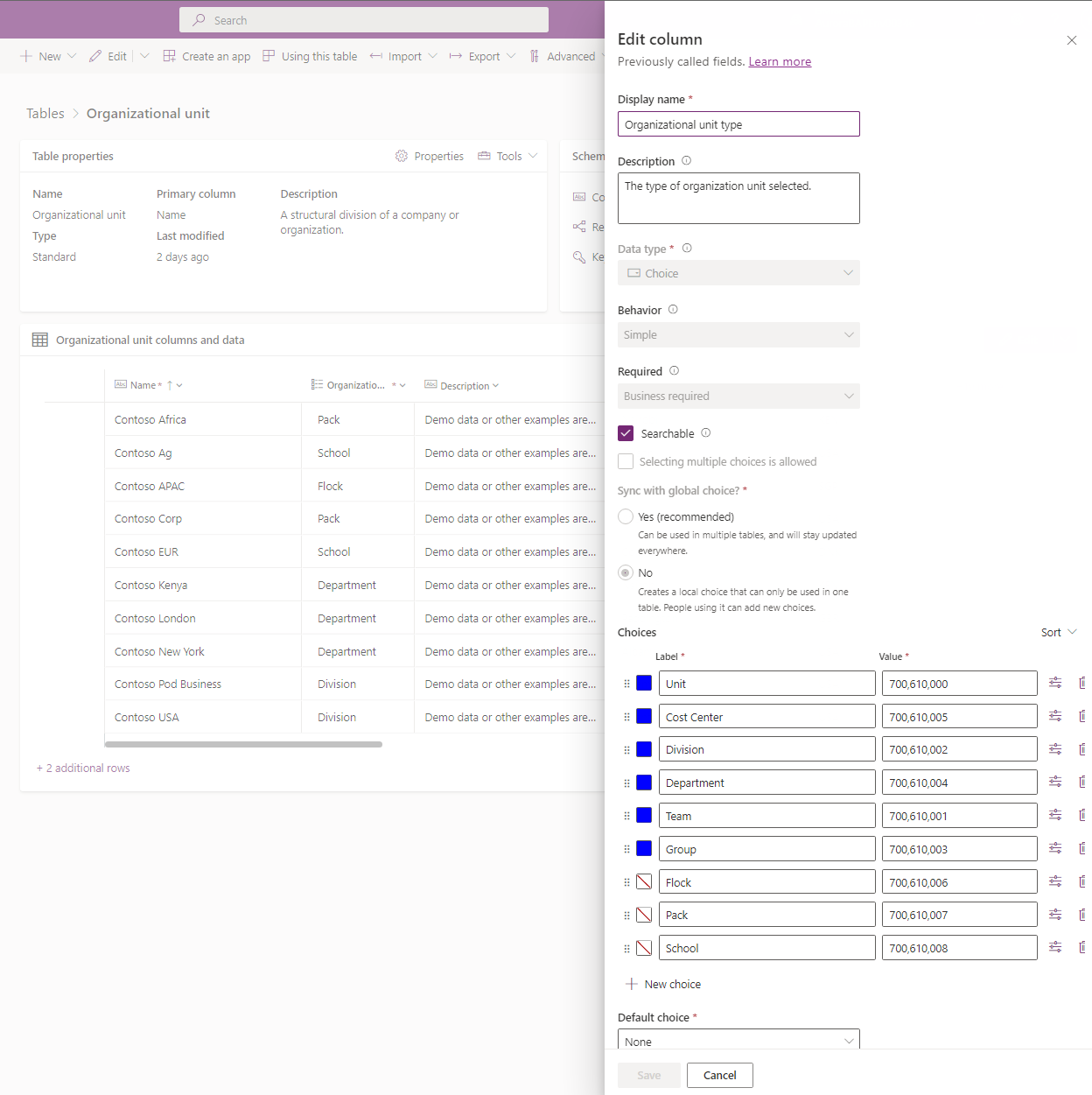Delete the Cost Center choice
The image size is (1092, 1095).
(1083, 716)
